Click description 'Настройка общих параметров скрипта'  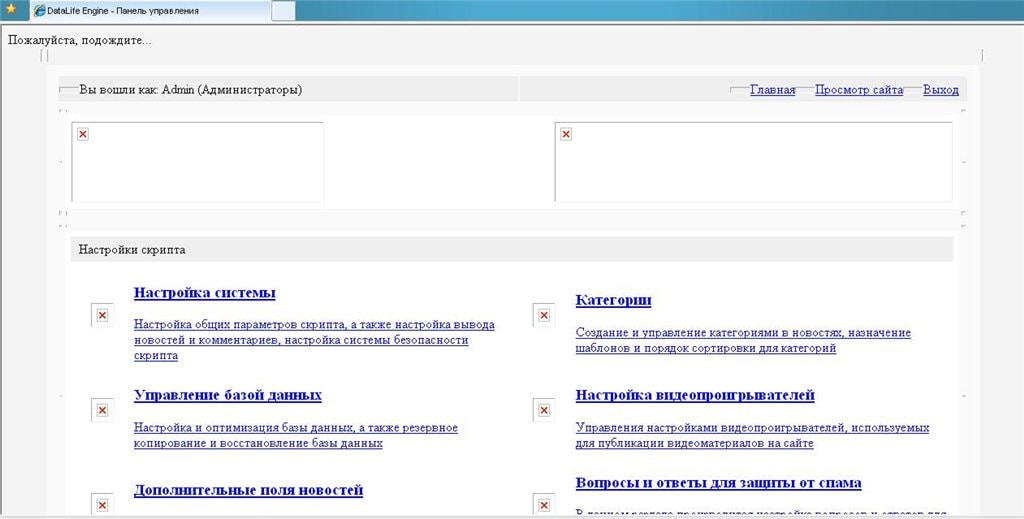point(314,340)
